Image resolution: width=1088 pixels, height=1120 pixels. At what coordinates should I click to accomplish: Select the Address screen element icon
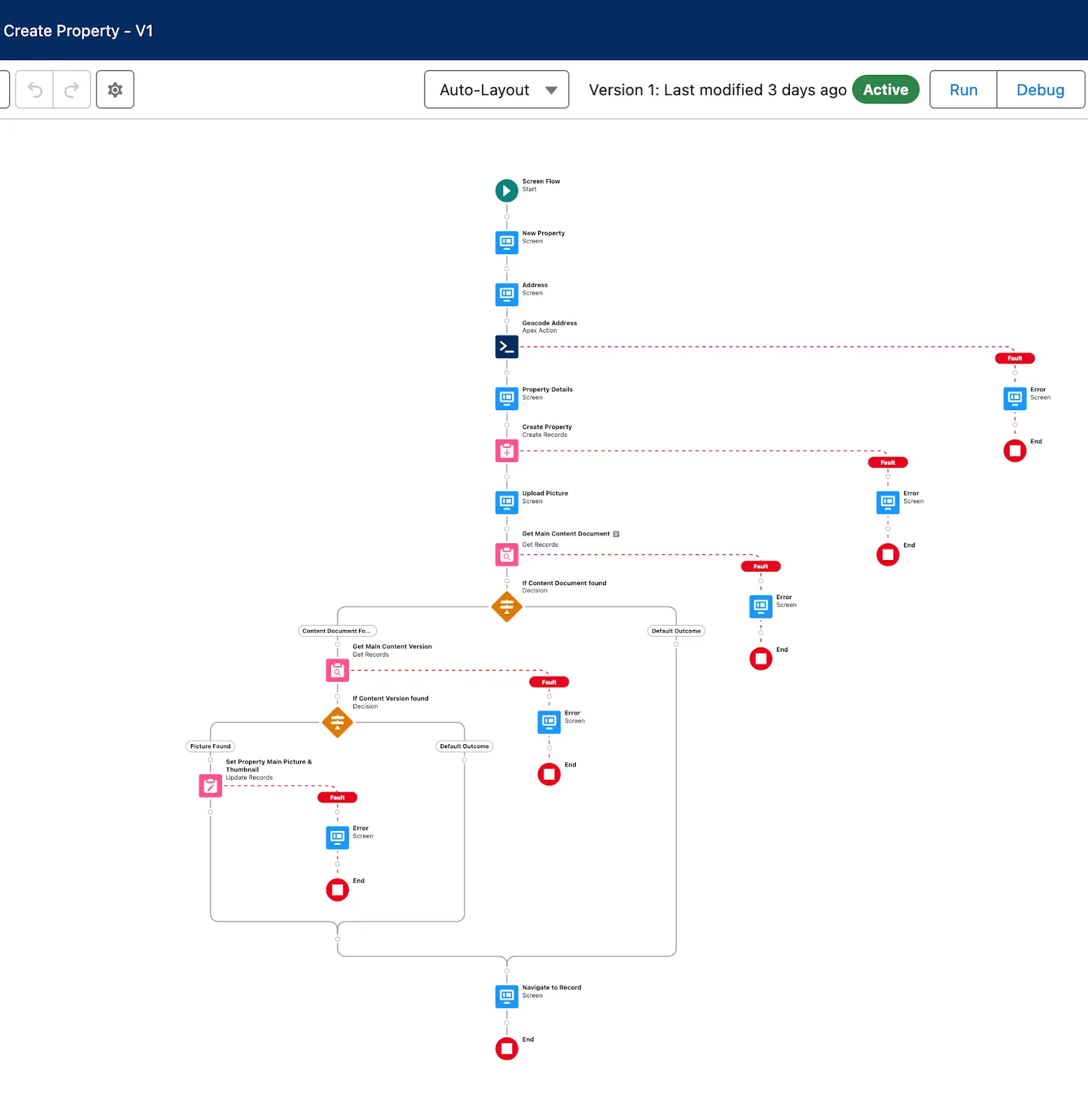click(507, 294)
